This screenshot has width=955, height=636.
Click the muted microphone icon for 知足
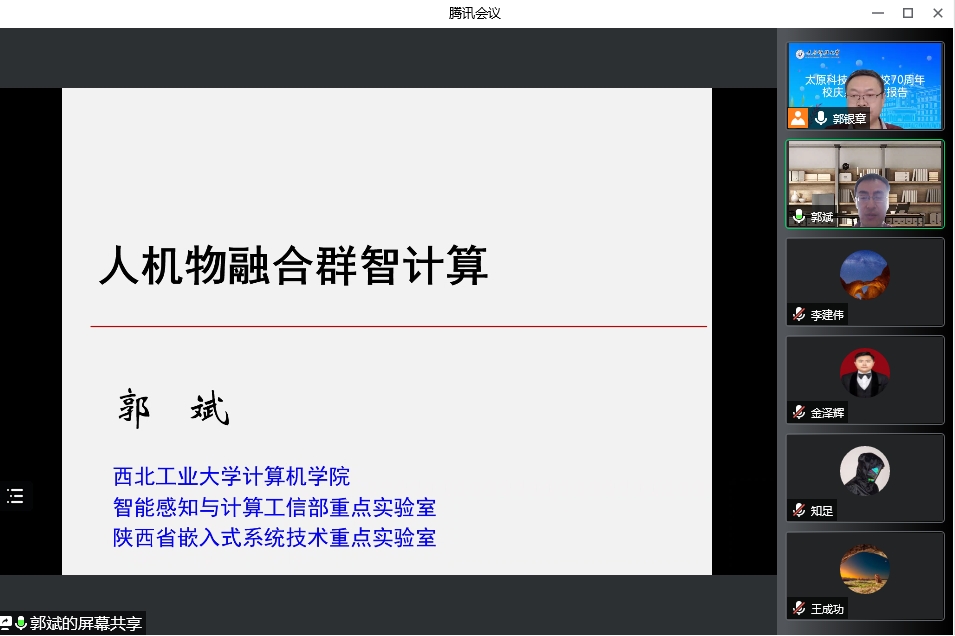[x=799, y=510]
